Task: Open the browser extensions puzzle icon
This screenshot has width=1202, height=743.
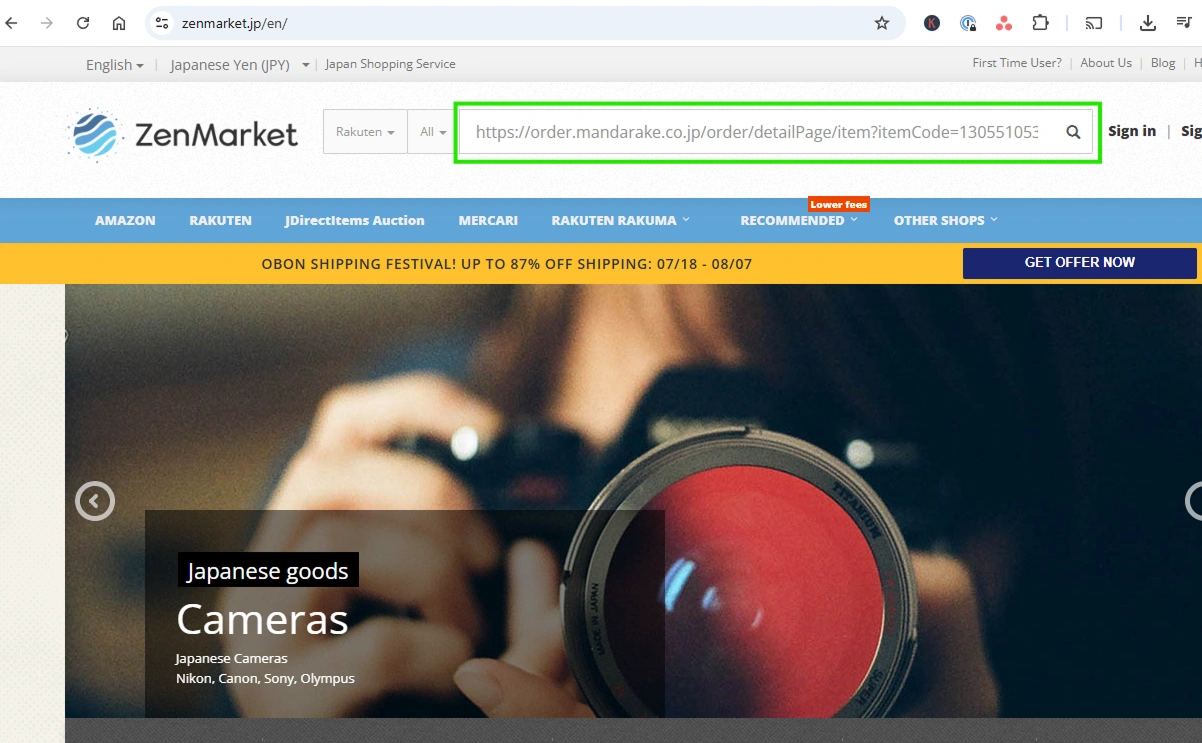Action: [1040, 23]
